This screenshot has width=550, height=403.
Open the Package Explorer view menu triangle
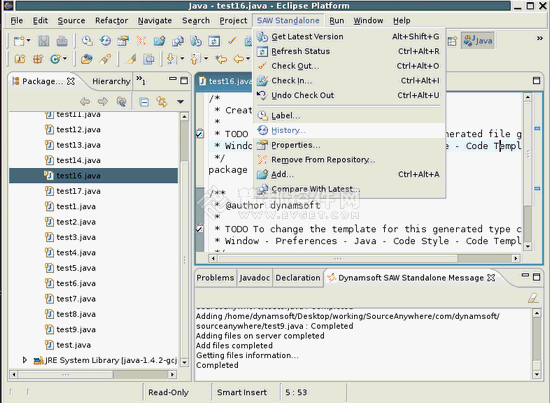point(180,102)
